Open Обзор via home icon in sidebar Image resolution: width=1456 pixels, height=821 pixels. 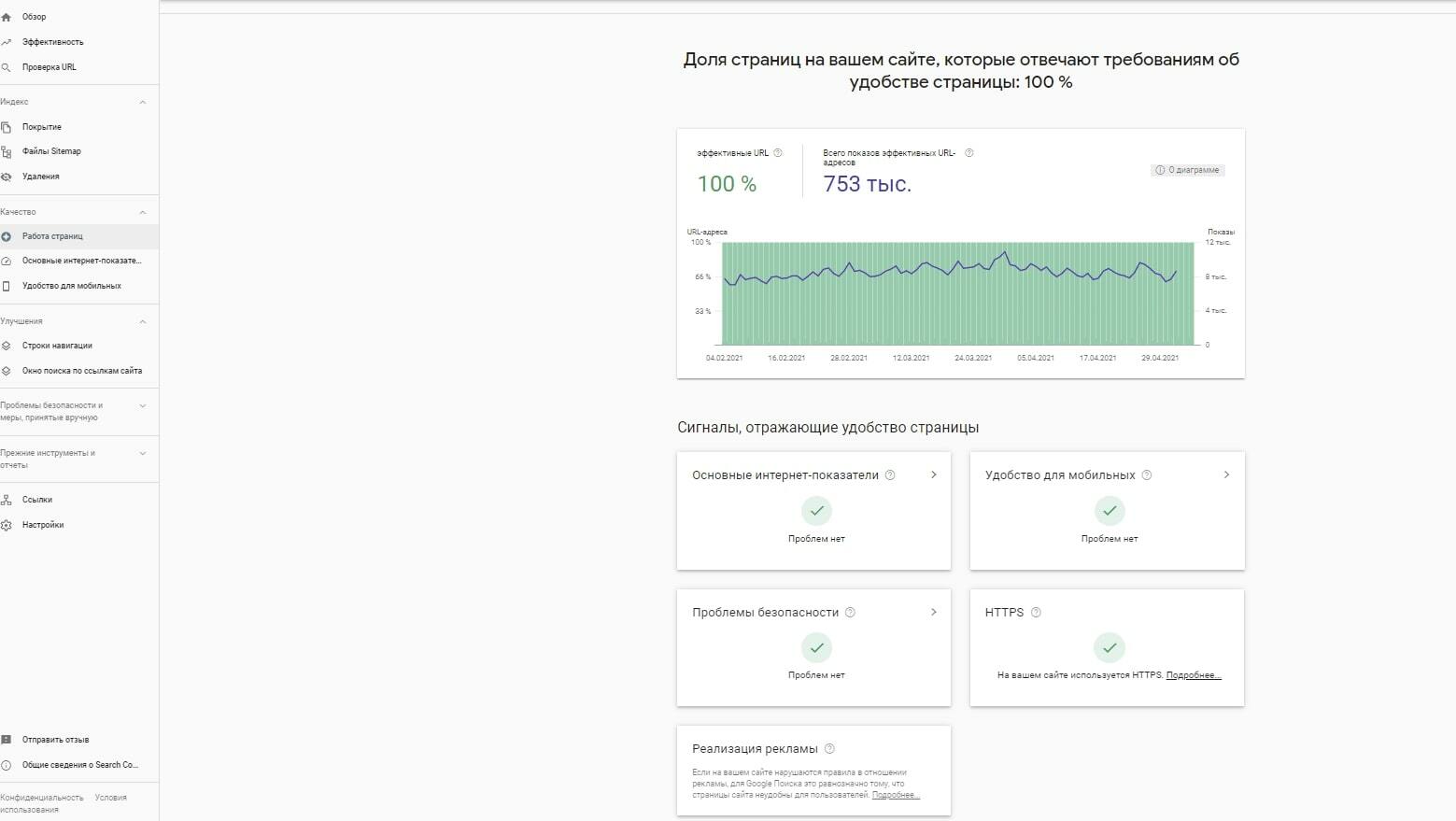tap(7, 17)
